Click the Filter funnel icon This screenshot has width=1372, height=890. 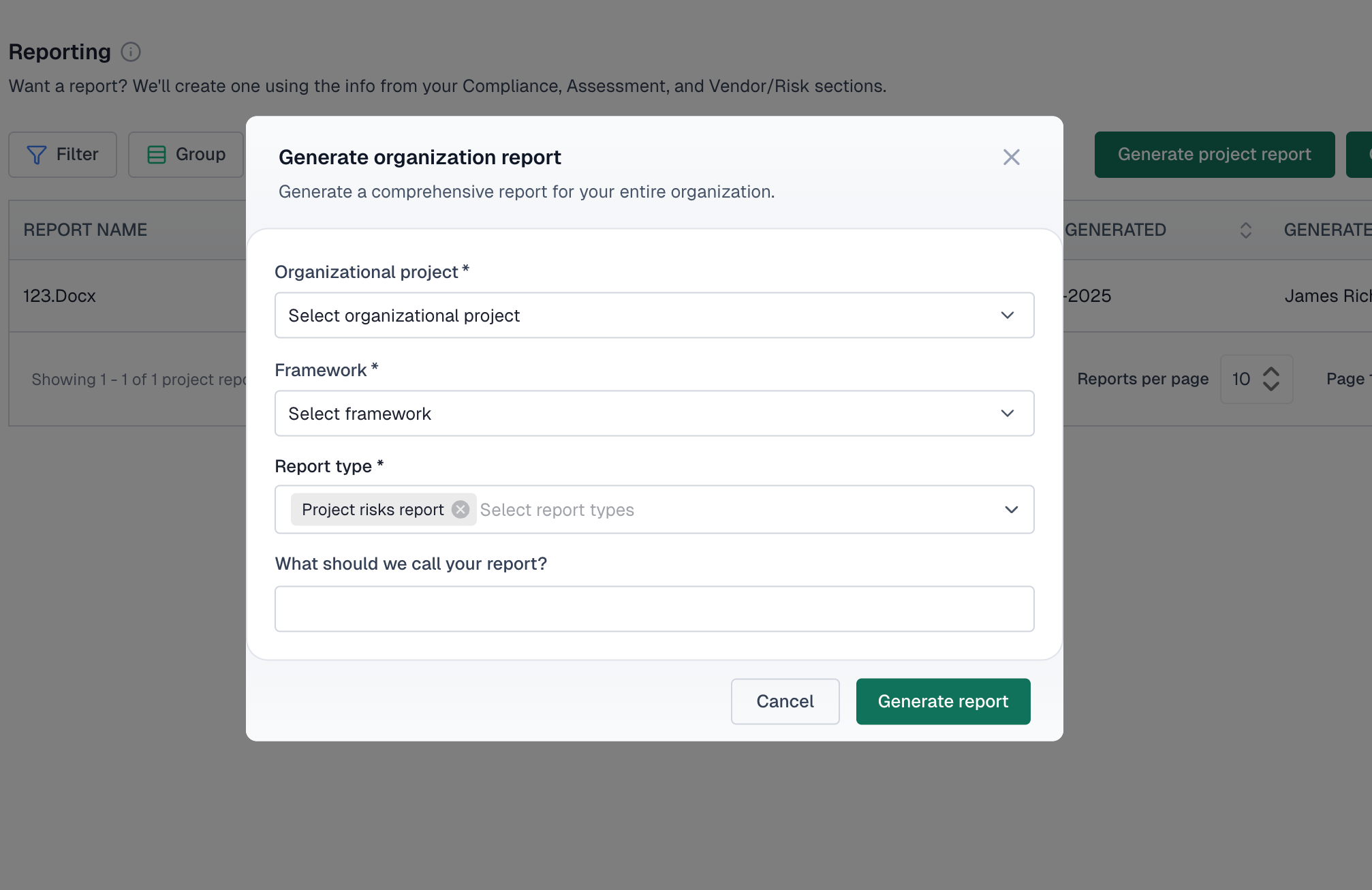pyautogui.click(x=37, y=155)
